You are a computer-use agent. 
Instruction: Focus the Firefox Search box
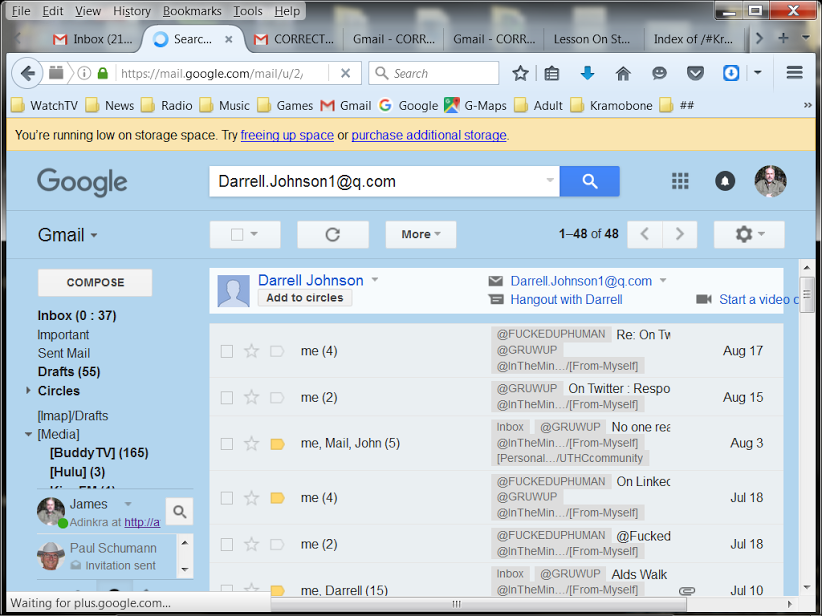434,73
